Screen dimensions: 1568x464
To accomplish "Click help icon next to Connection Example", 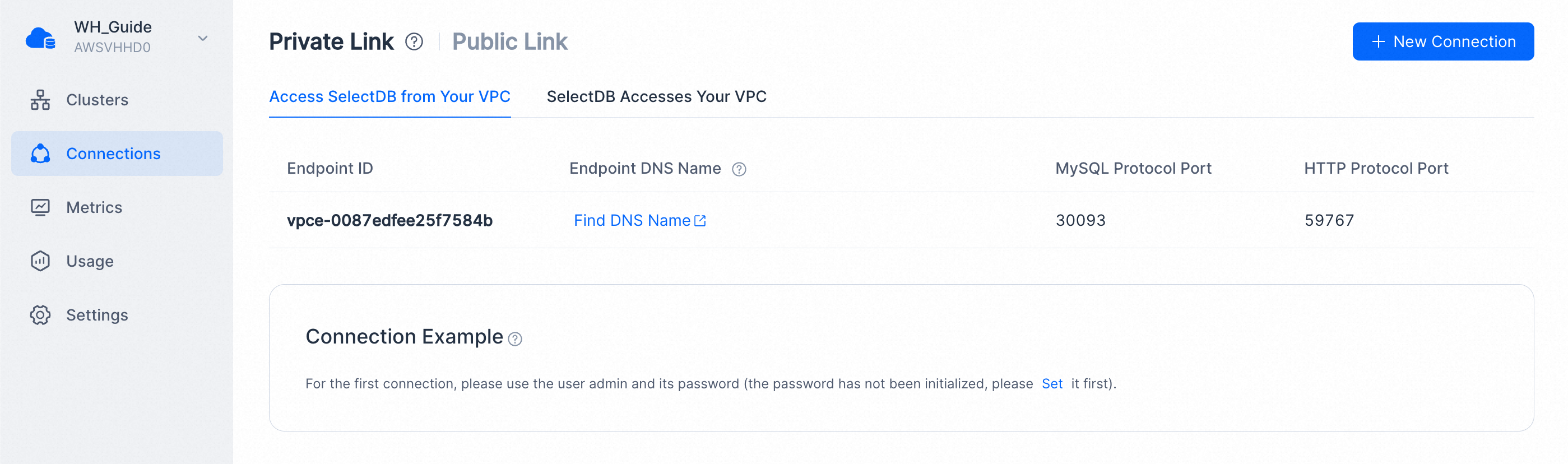I will click(515, 339).
